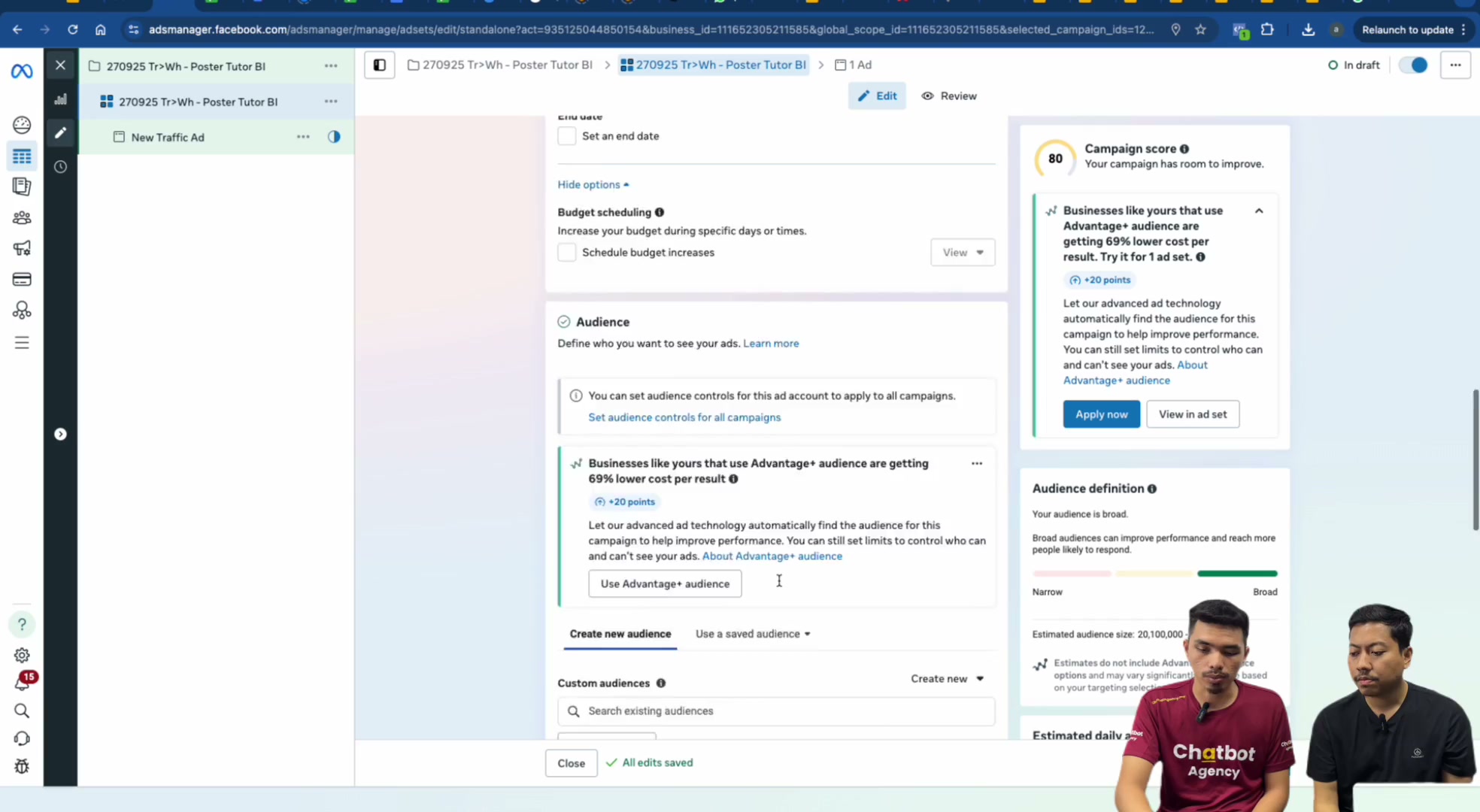Image resolution: width=1480 pixels, height=812 pixels.
Task: Open the Campaigns table grid icon
Action: pyautogui.click(x=22, y=156)
